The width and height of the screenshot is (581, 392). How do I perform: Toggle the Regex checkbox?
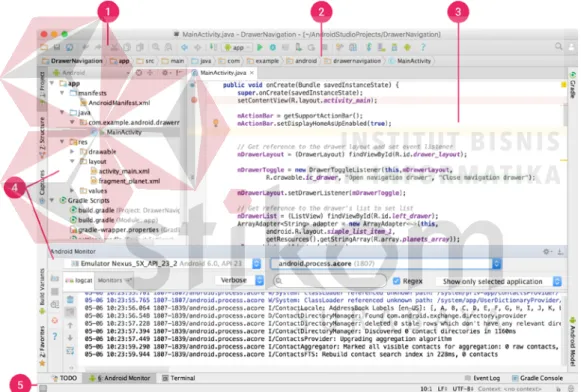click(x=396, y=281)
